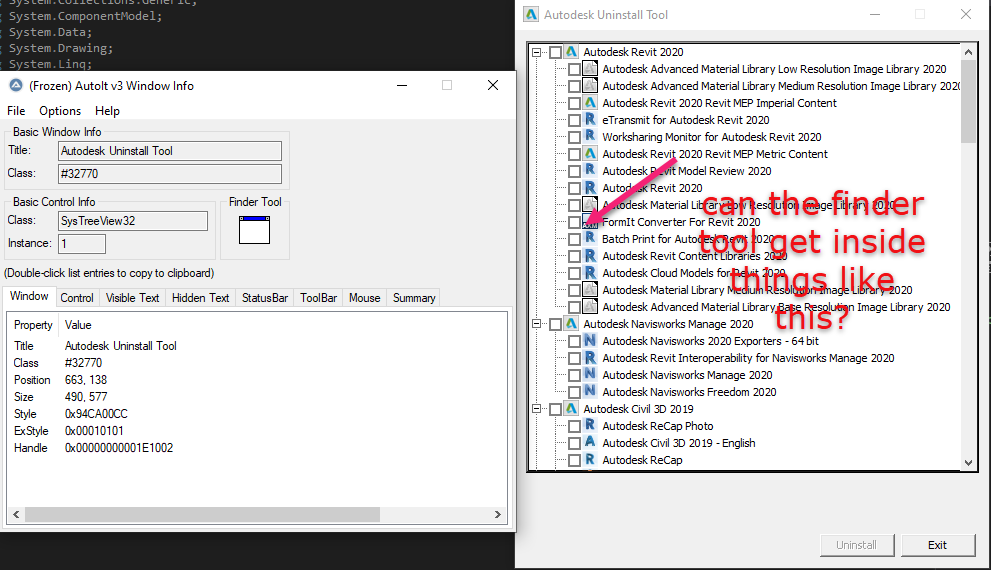Click the Autodesk Uninstall Tool title bar icon
Image resolution: width=991 pixels, height=570 pixels.
coord(531,15)
